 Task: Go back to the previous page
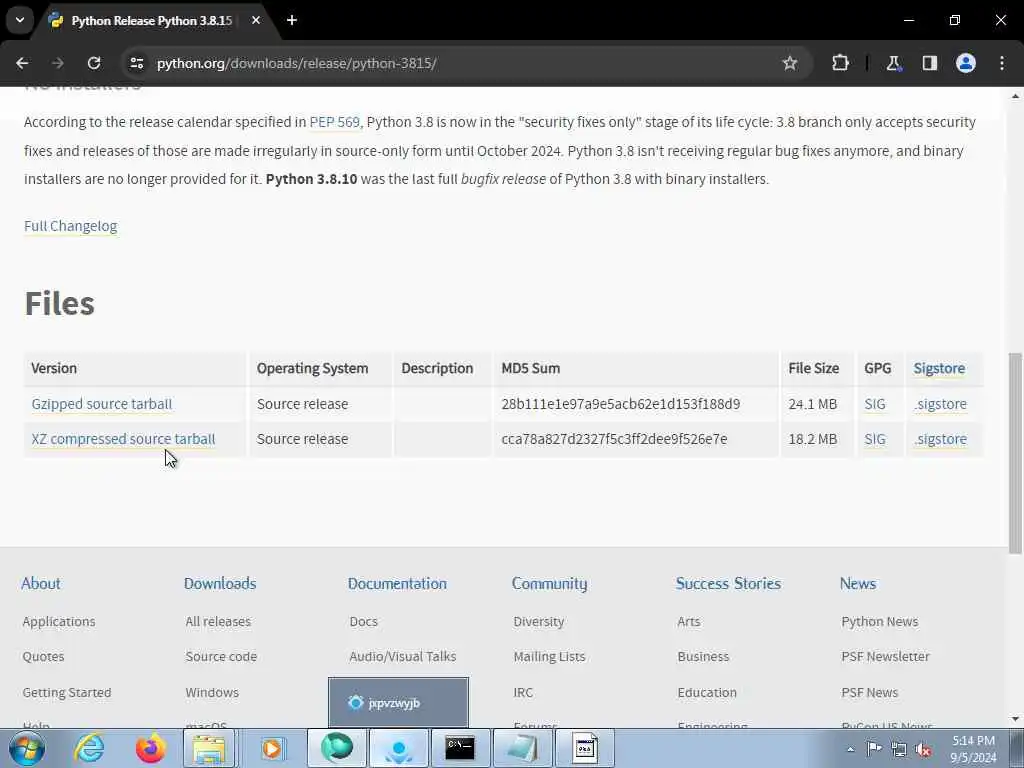click(22, 63)
